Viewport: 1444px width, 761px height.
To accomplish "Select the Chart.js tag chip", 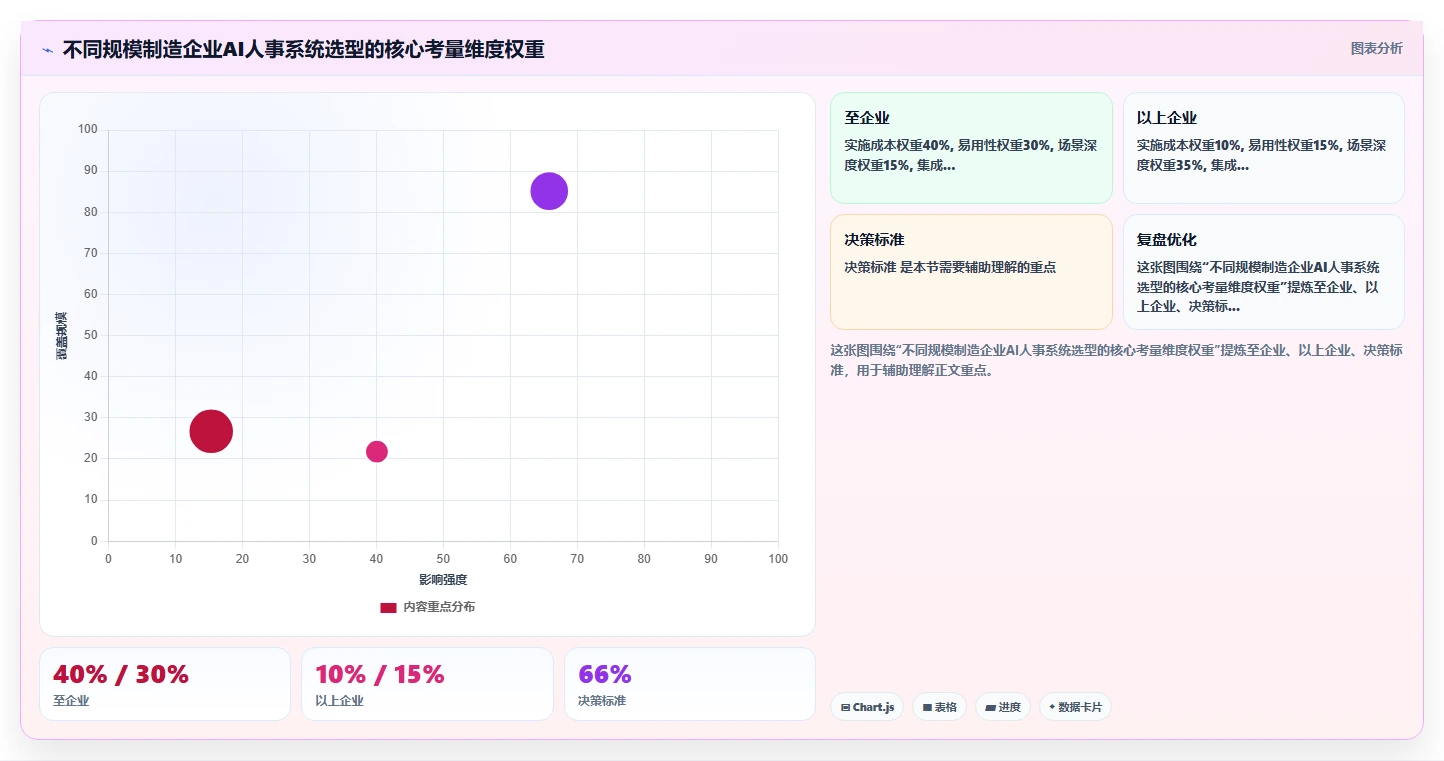I will [867, 707].
